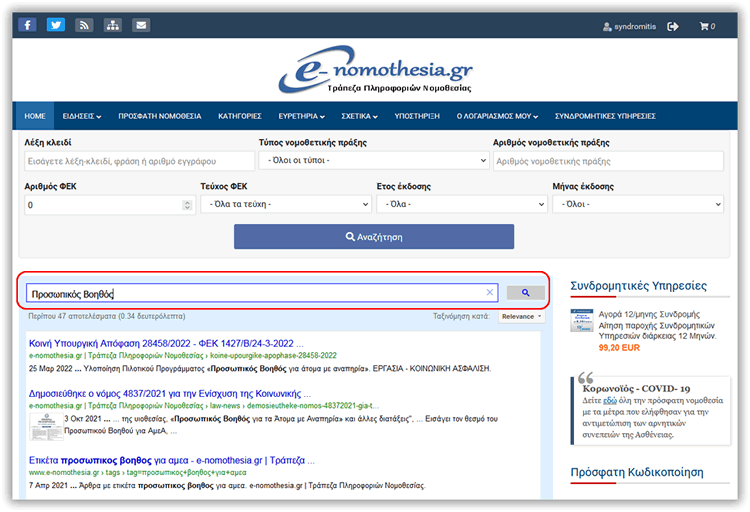The width and height of the screenshot is (750, 512).
Task: Open the sitemap icon in top bar
Action: [x=113, y=25]
